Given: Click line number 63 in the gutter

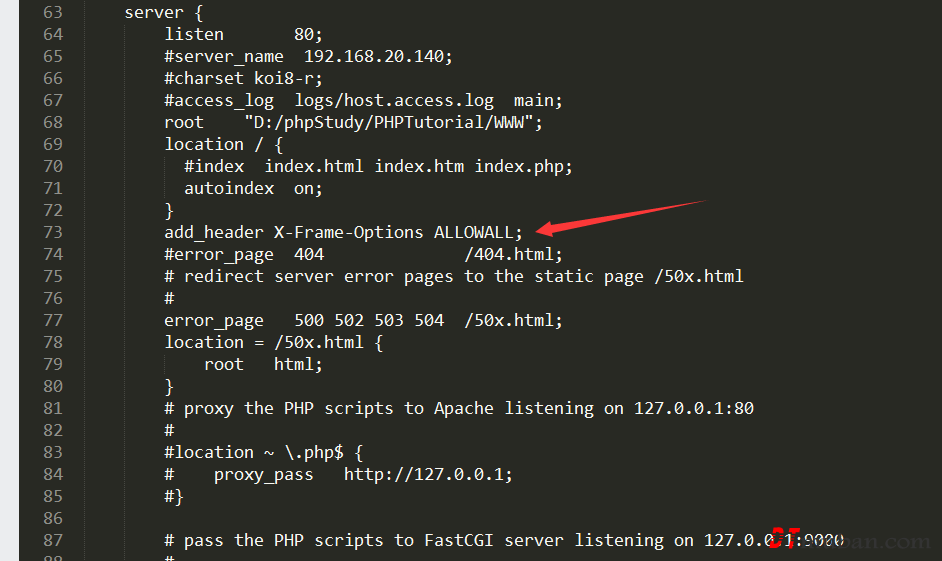Looking at the screenshot, I should tap(52, 12).
